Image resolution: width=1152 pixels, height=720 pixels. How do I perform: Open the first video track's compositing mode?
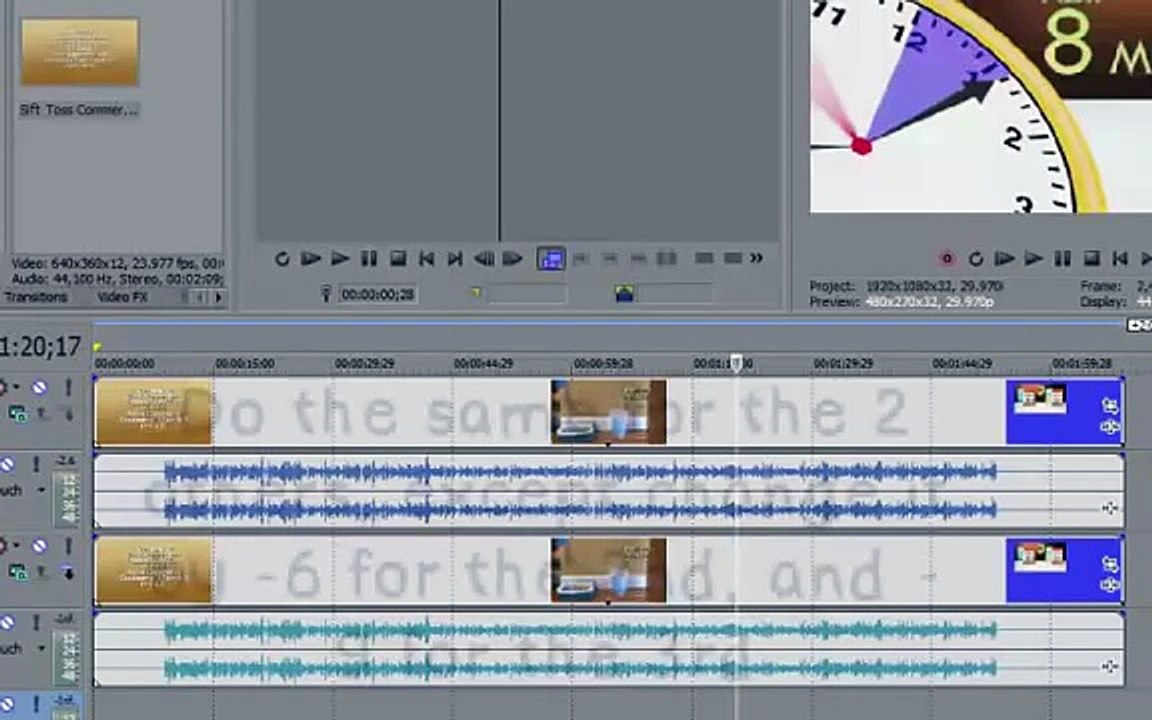pos(18,414)
